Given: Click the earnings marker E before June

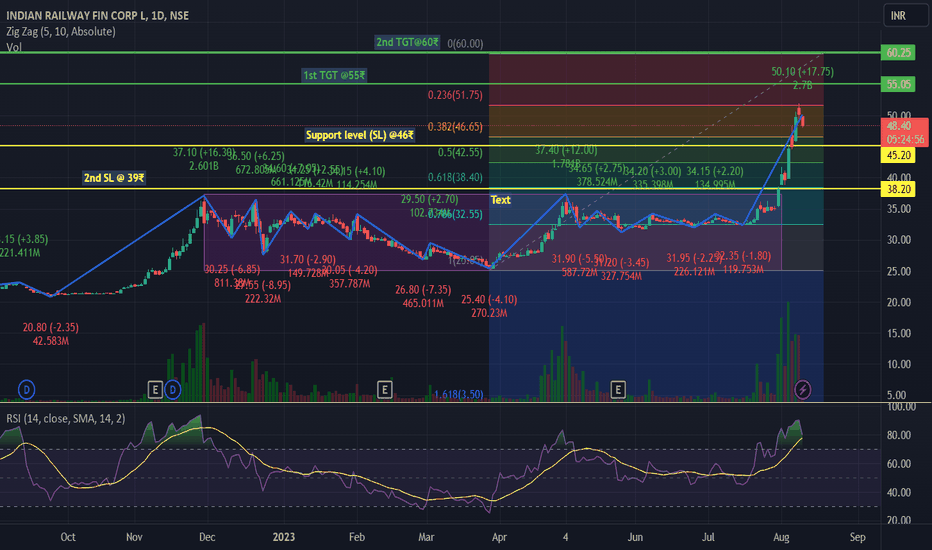Looking at the screenshot, I should point(618,390).
